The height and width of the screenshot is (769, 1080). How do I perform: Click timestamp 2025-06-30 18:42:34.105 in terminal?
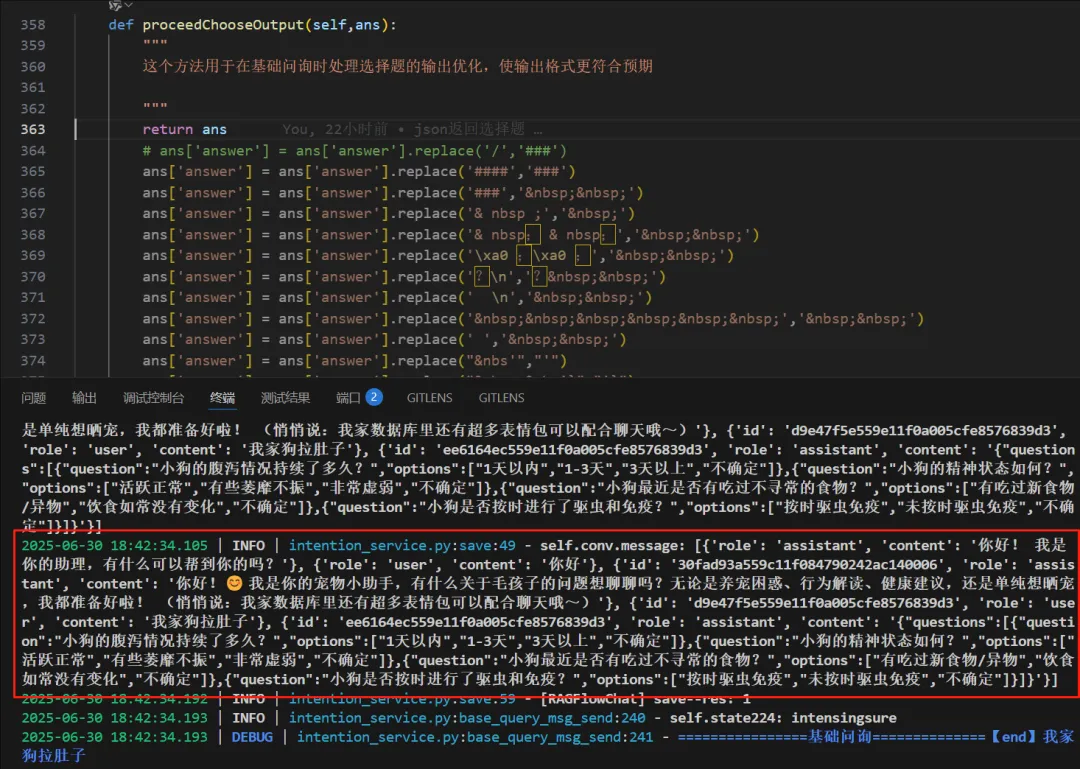pyautogui.click(x=114, y=545)
